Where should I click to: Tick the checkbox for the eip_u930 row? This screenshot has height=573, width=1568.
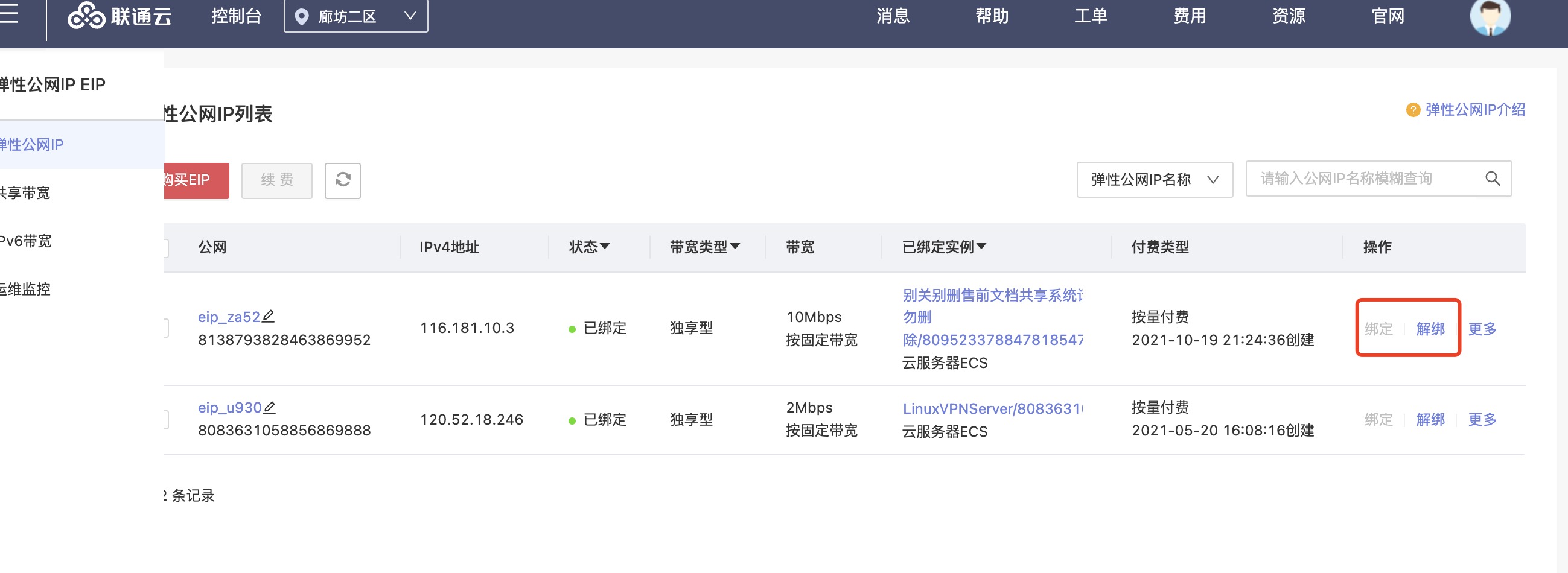click(166, 419)
